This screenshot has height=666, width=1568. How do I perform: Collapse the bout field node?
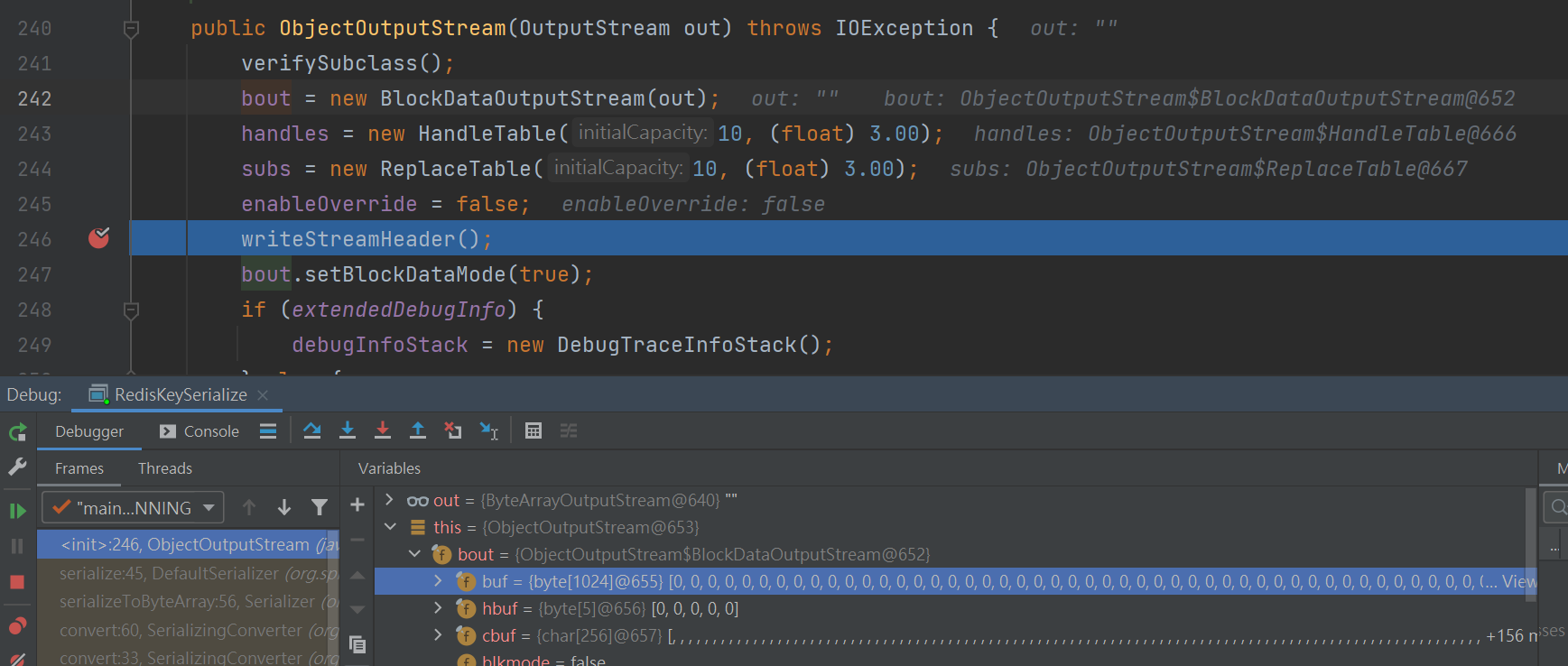click(x=414, y=553)
